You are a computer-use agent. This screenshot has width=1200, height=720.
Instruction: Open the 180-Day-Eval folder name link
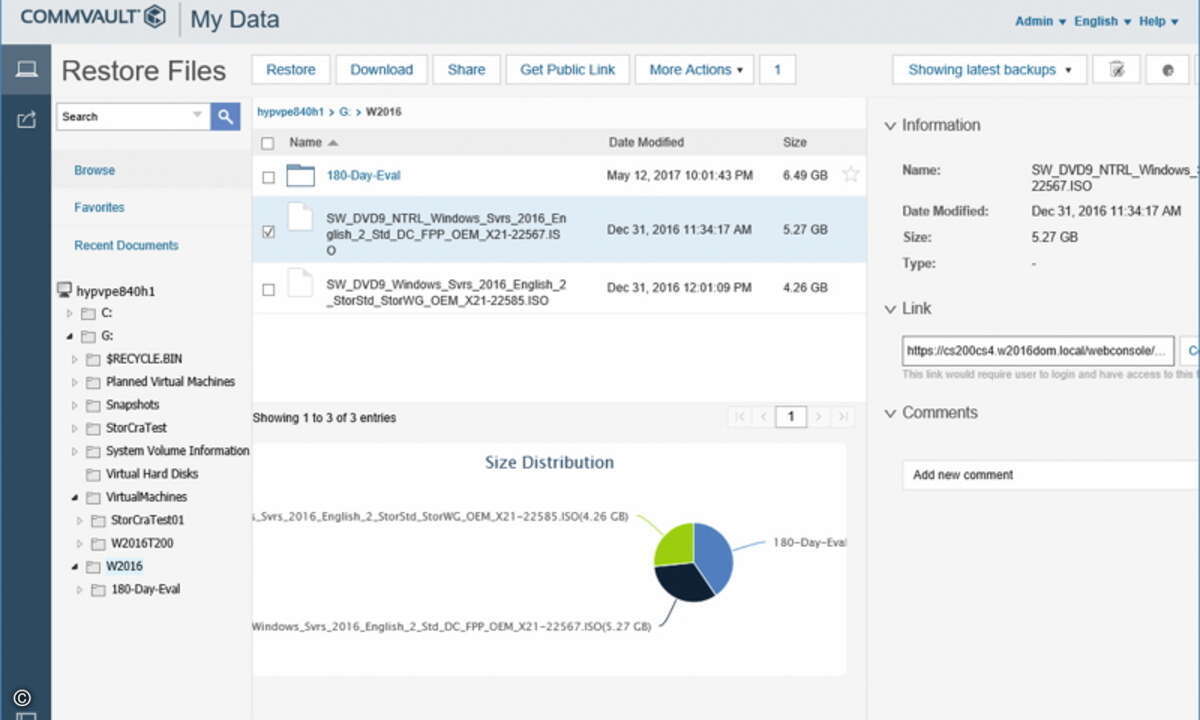pyautogui.click(x=364, y=176)
